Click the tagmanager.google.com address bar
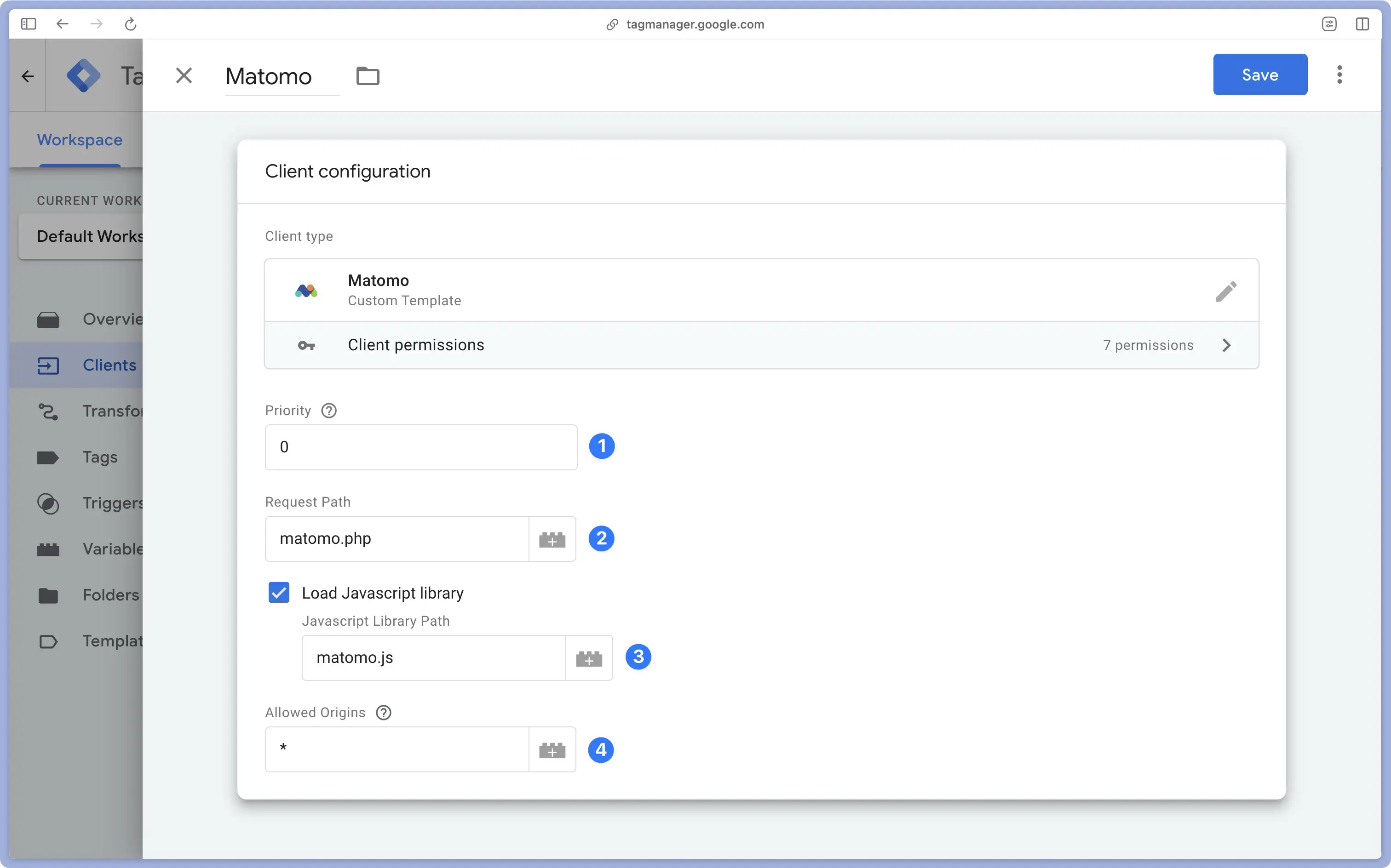 coord(695,24)
